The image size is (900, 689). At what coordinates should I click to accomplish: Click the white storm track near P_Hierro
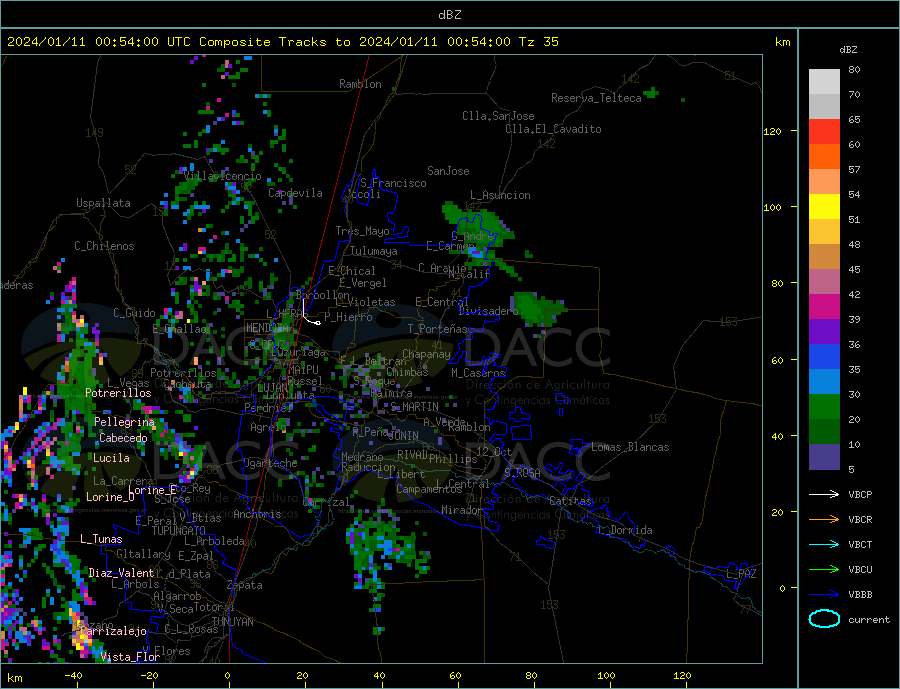(x=309, y=313)
